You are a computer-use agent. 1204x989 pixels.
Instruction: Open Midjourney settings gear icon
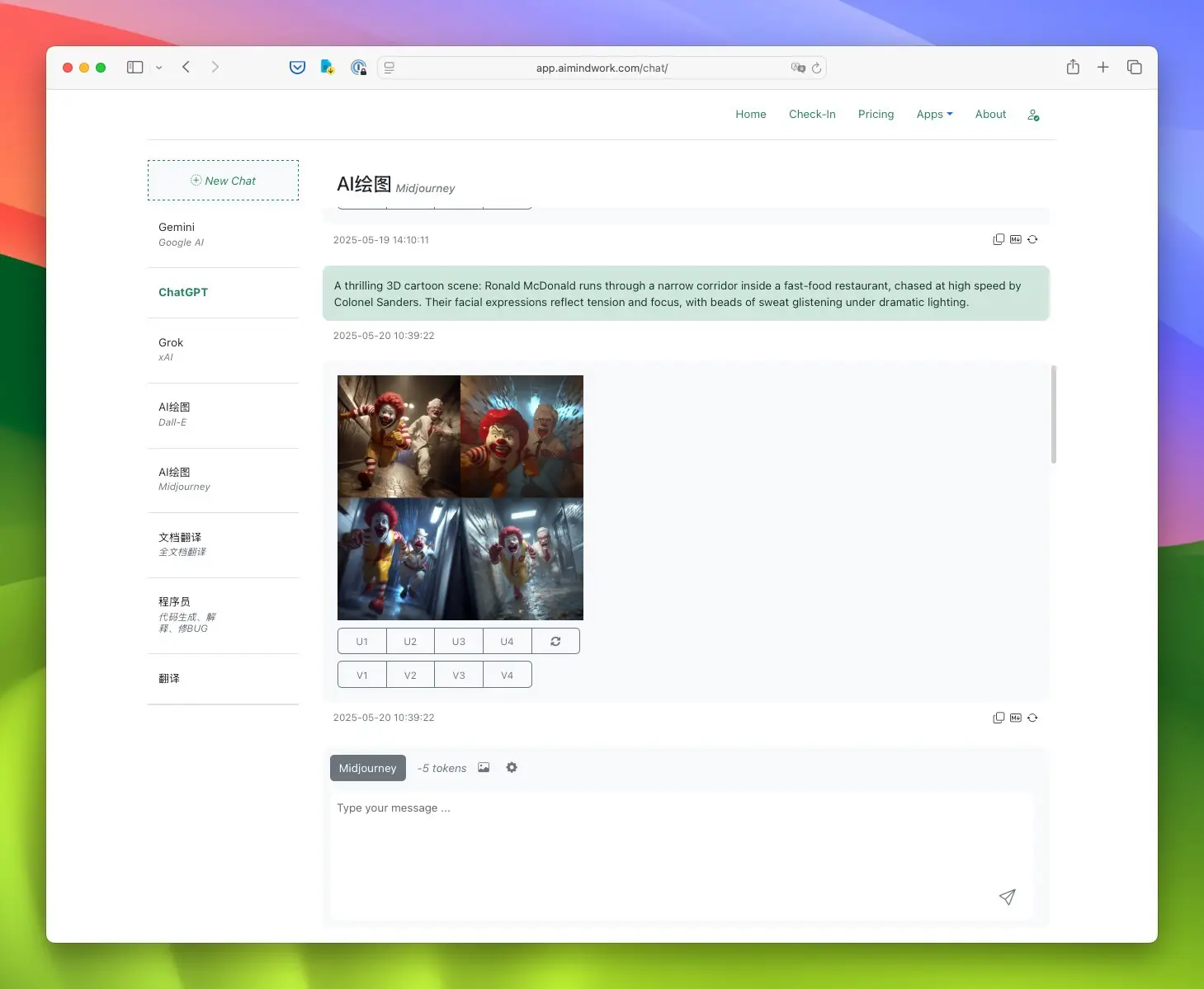(512, 767)
